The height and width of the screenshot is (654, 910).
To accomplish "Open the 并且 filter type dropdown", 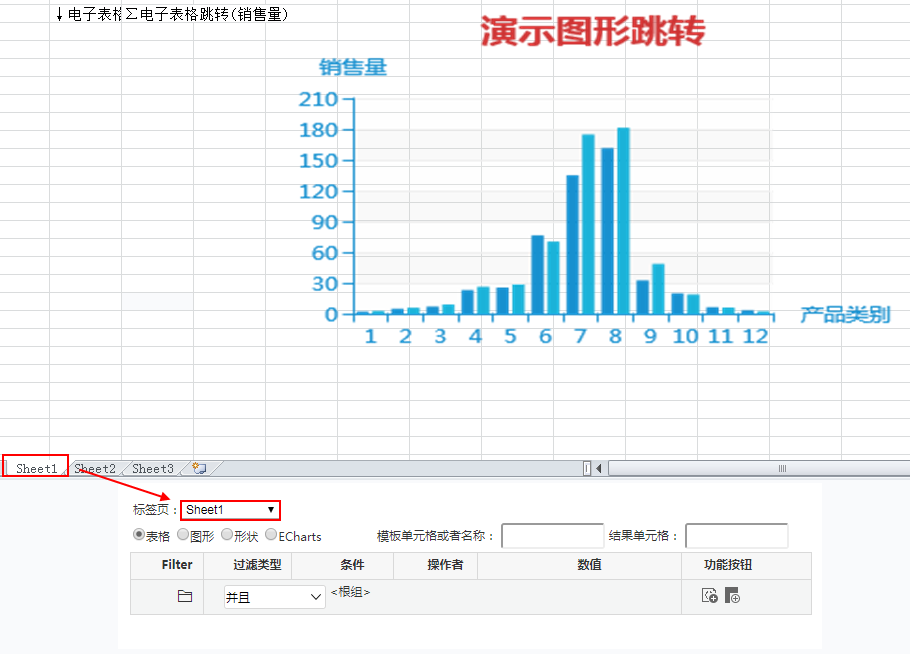I will point(275,597).
